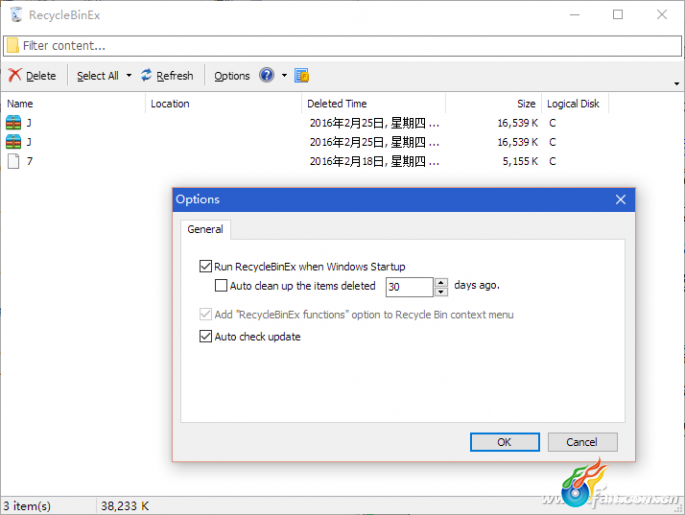The height and width of the screenshot is (515, 685).
Task: Focus the Filter content search field
Action: (342, 46)
